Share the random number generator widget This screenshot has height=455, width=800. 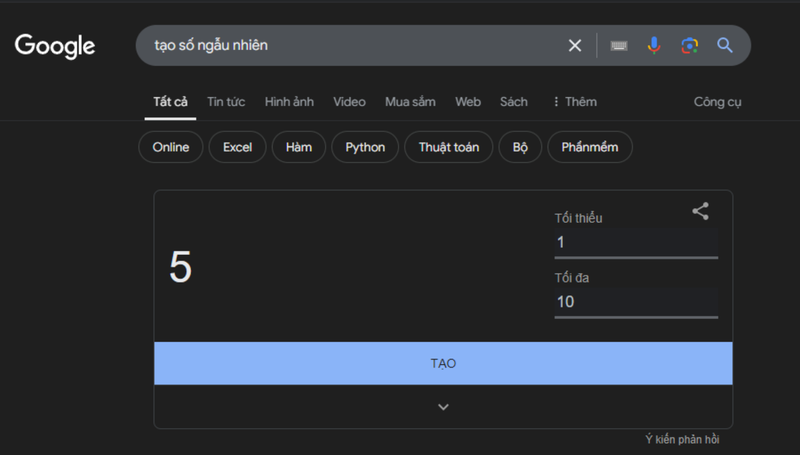[701, 211]
